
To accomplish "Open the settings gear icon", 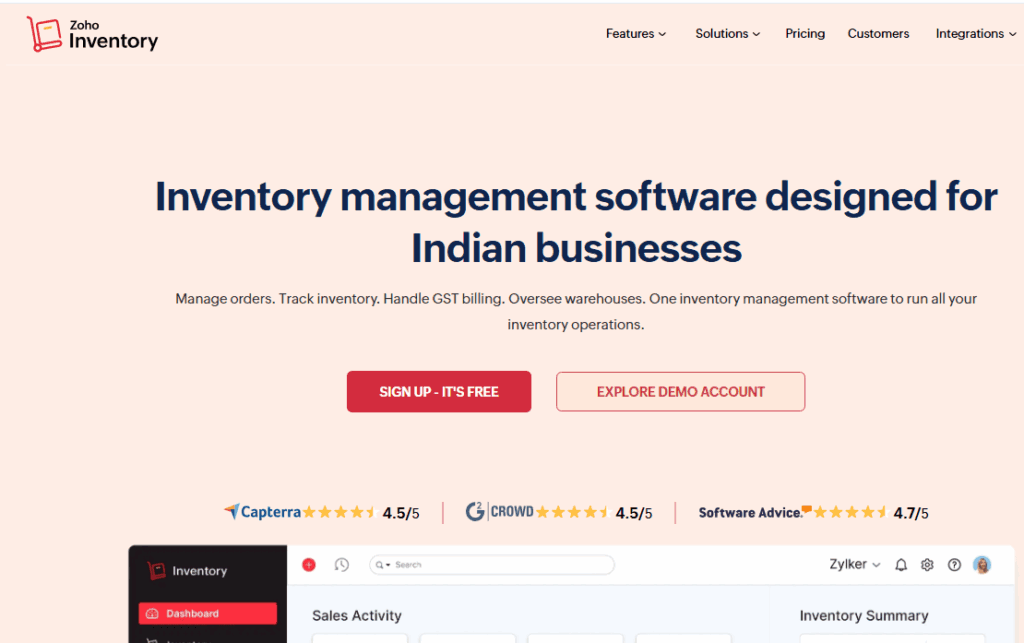I will click(x=927, y=565).
